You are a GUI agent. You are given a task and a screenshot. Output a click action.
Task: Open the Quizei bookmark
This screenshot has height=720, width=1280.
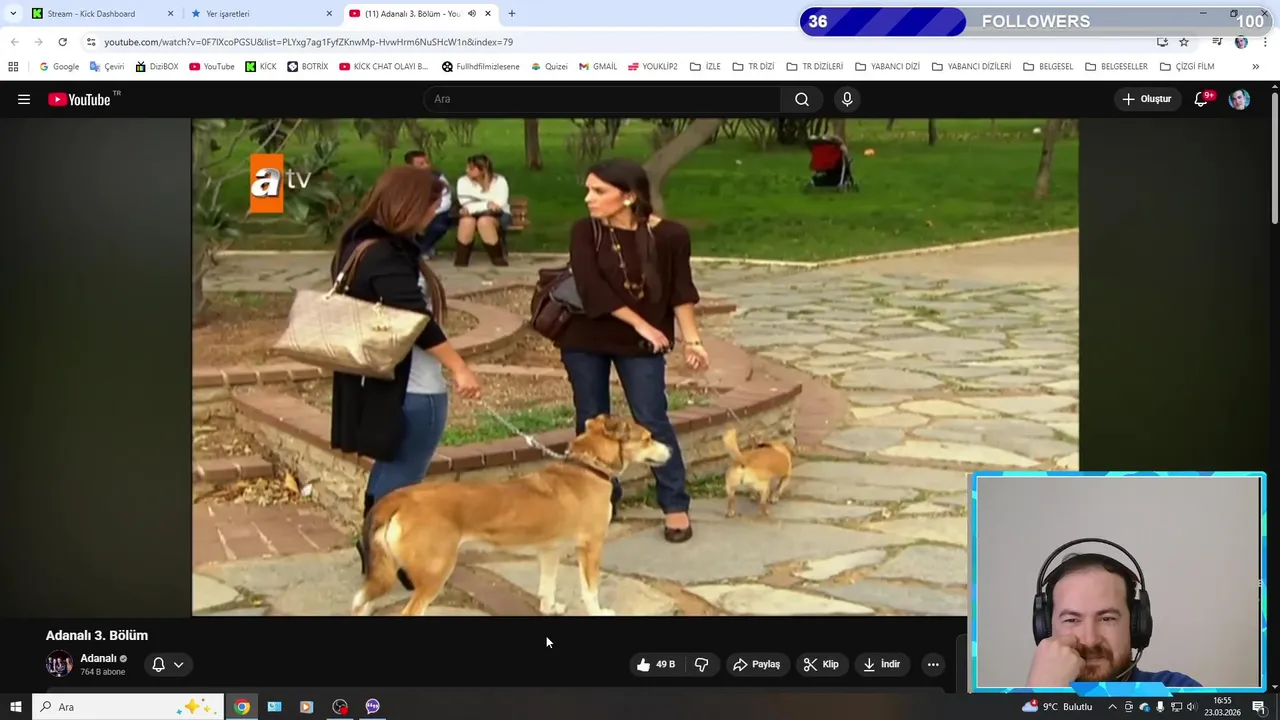549,67
